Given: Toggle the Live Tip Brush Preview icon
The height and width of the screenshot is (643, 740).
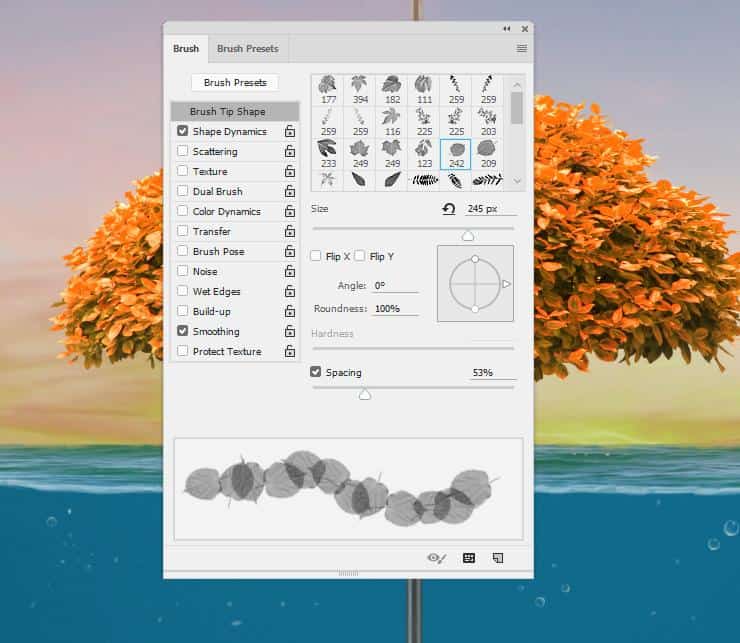Looking at the screenshot, I should (437, 558).
